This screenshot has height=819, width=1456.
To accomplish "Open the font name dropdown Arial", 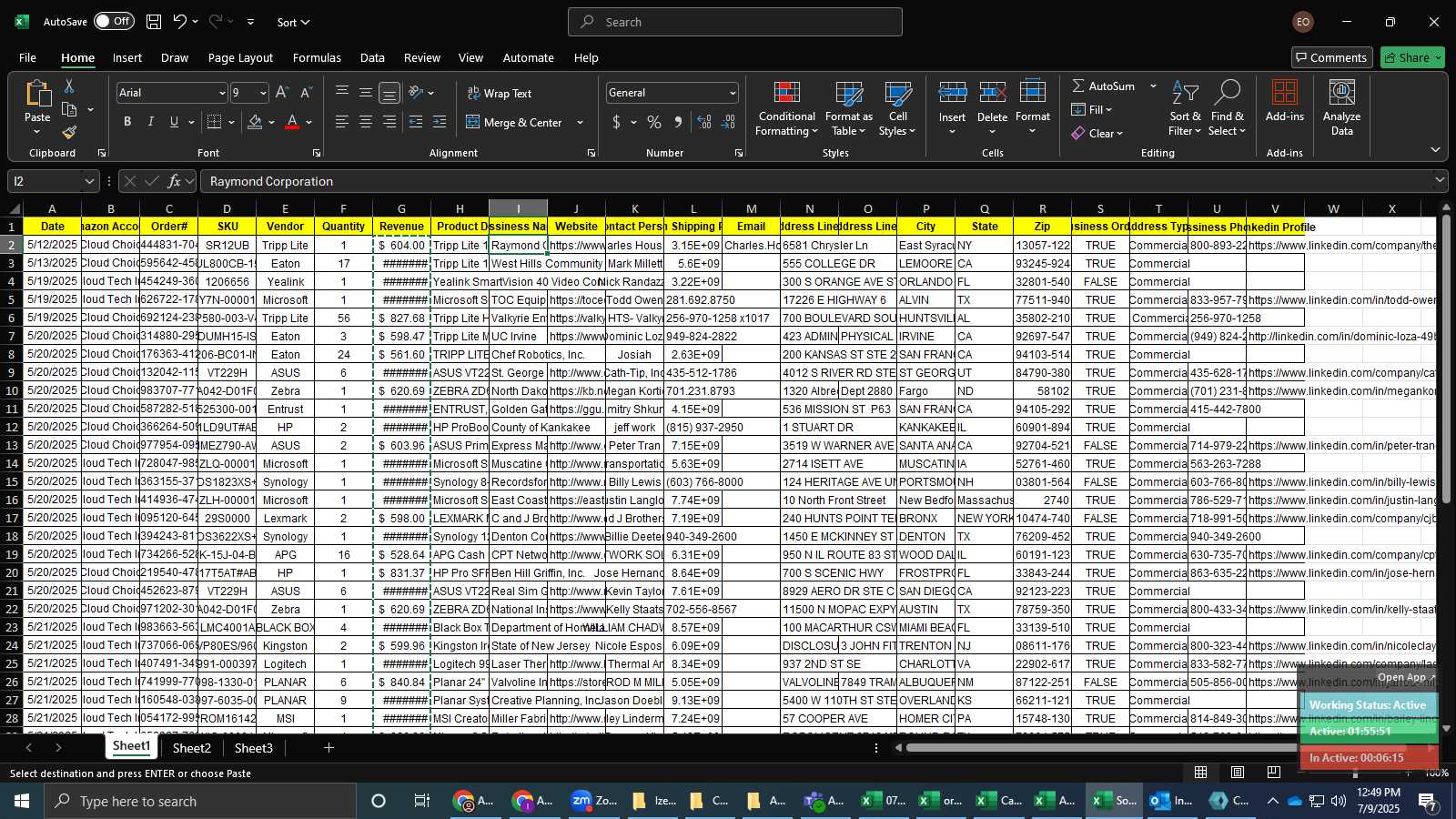I will pos(221,93).
